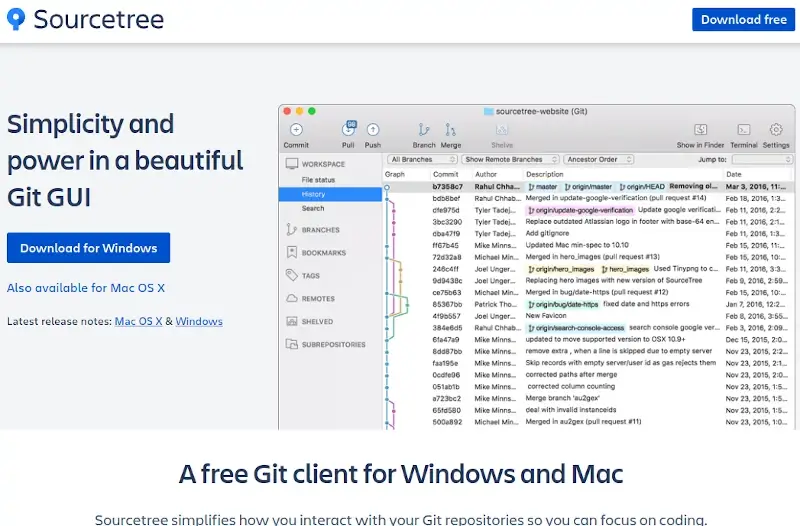Click the Description column header
Screen dimensions: 800x526
coord(545,174)
